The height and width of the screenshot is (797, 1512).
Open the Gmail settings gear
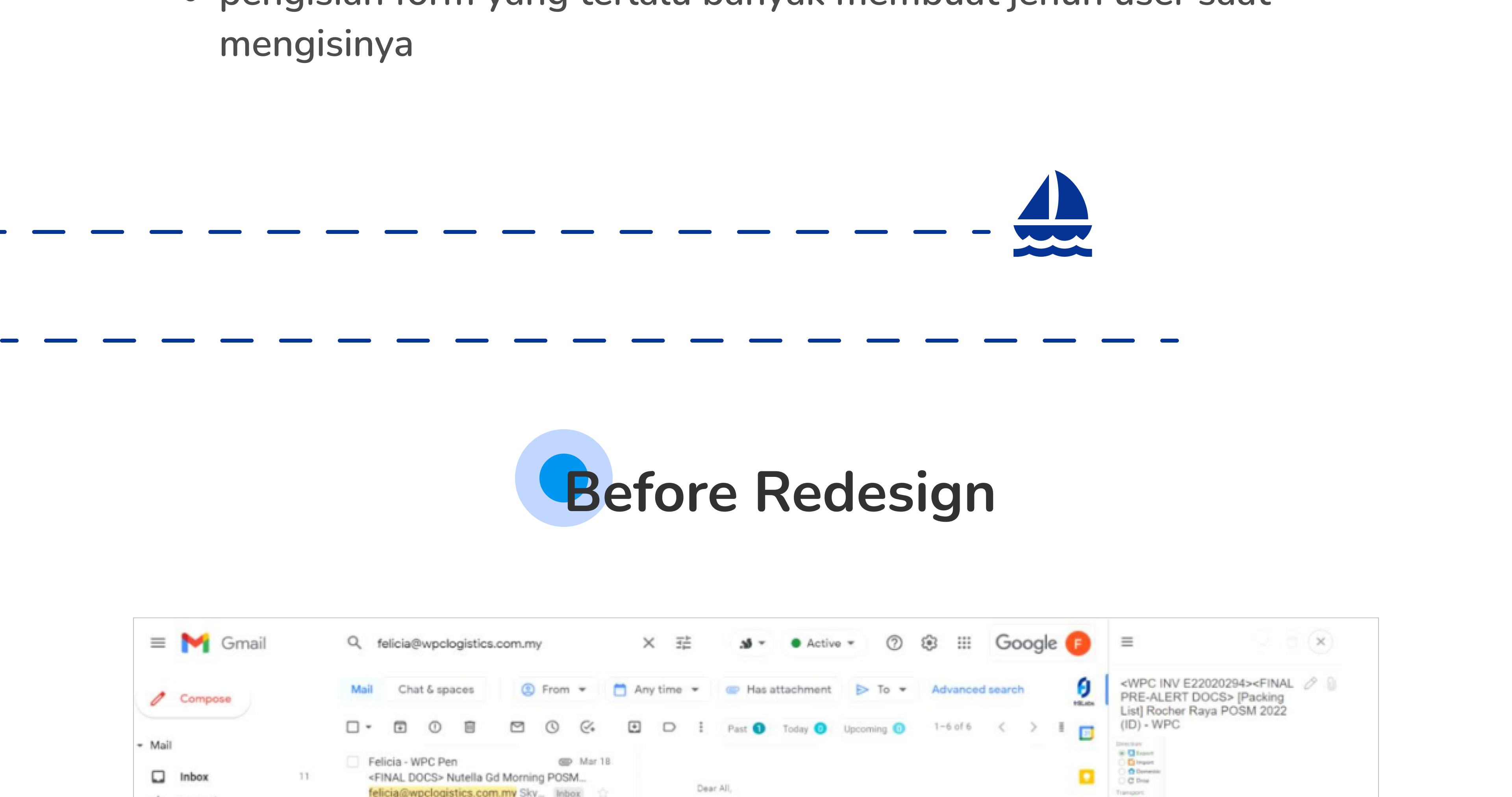928,643
